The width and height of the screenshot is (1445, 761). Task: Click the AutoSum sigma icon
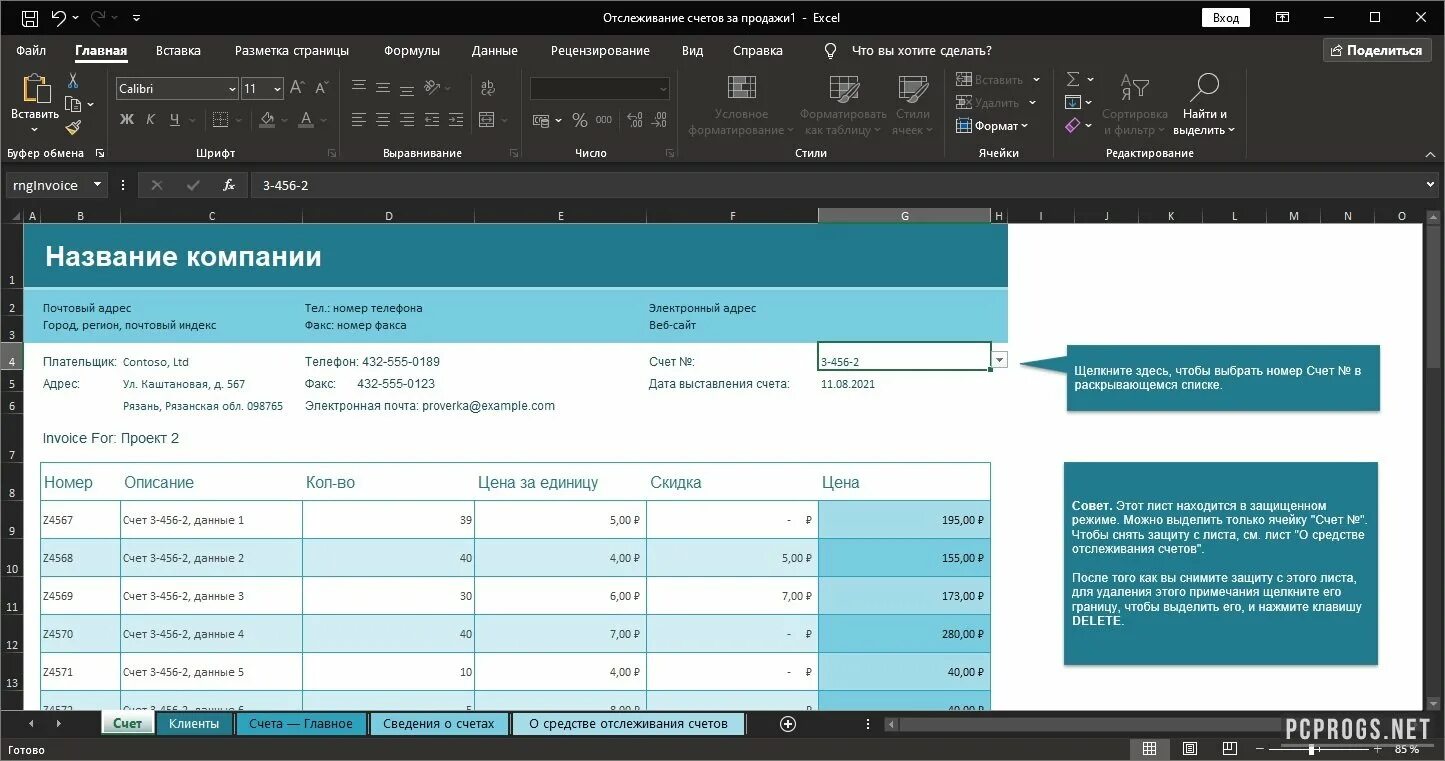(1073, 79)
